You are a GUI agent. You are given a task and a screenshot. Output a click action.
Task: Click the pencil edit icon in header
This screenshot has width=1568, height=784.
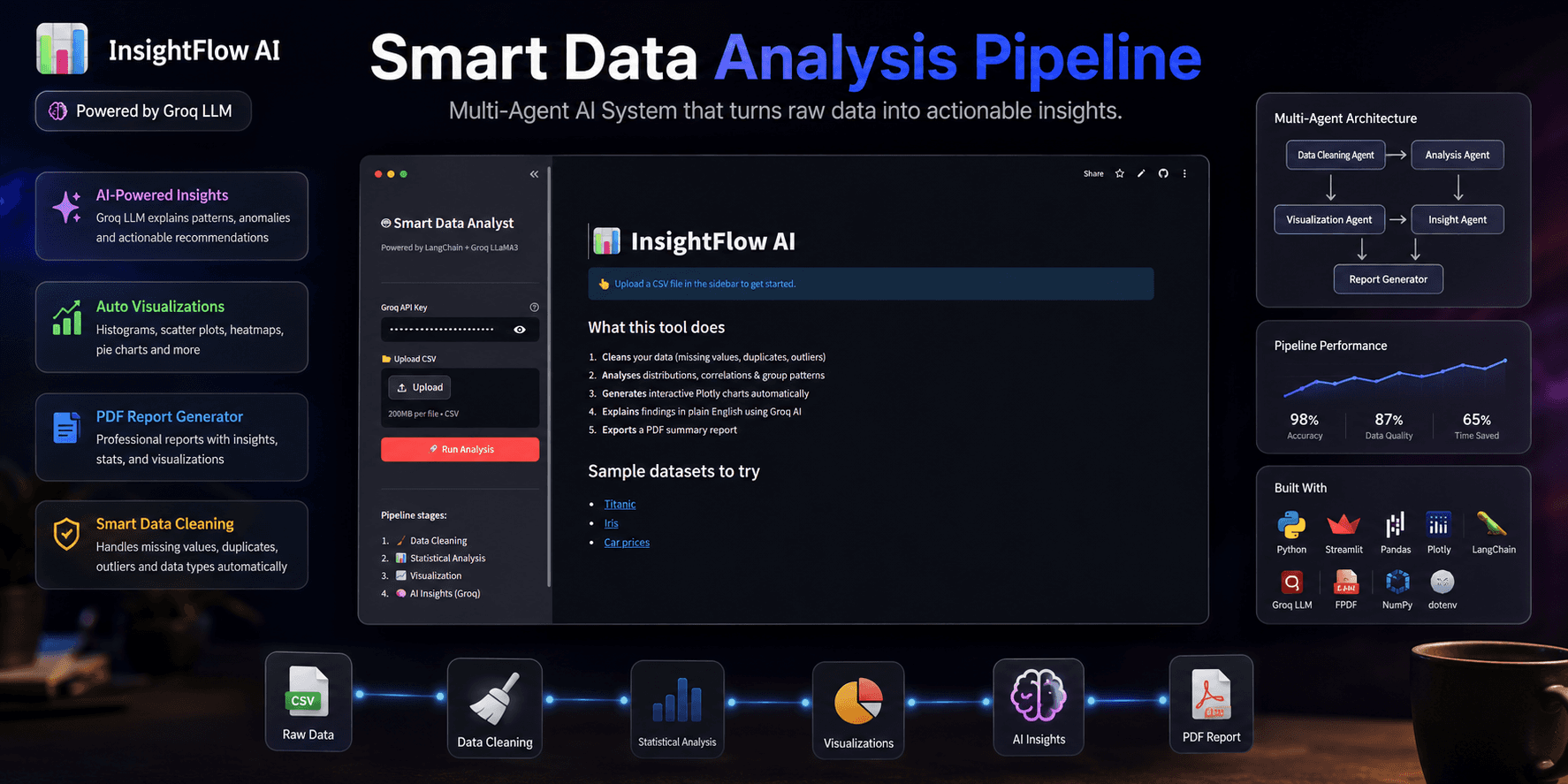1141,173
